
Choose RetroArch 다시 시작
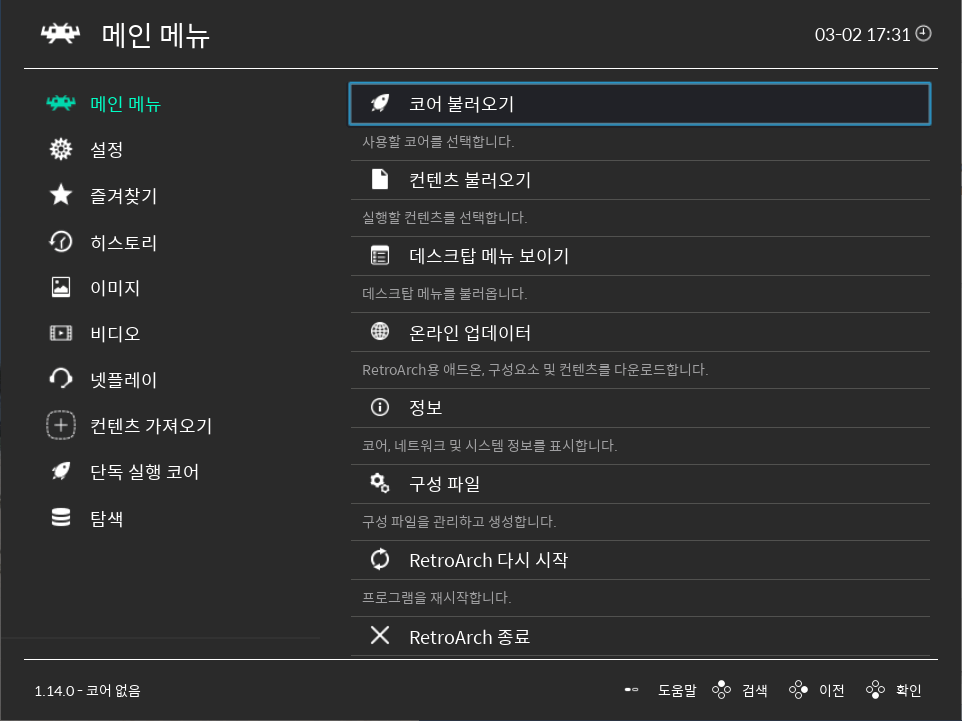click(640, 560)
